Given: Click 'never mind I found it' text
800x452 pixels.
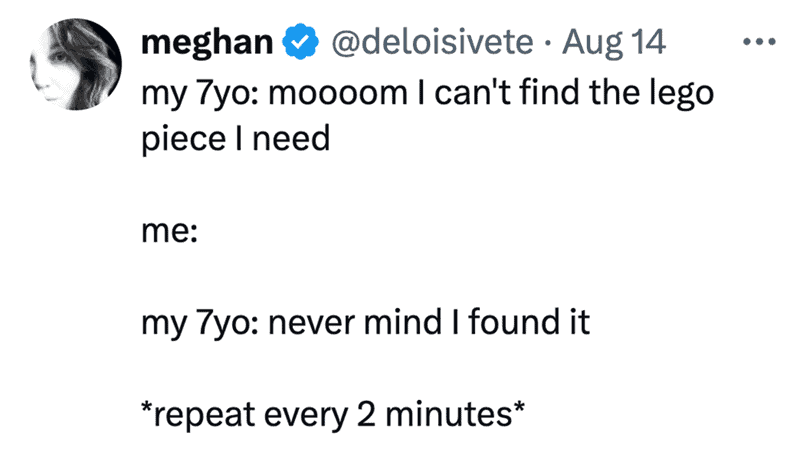Looking at the screenshot, I should point(429,323).
